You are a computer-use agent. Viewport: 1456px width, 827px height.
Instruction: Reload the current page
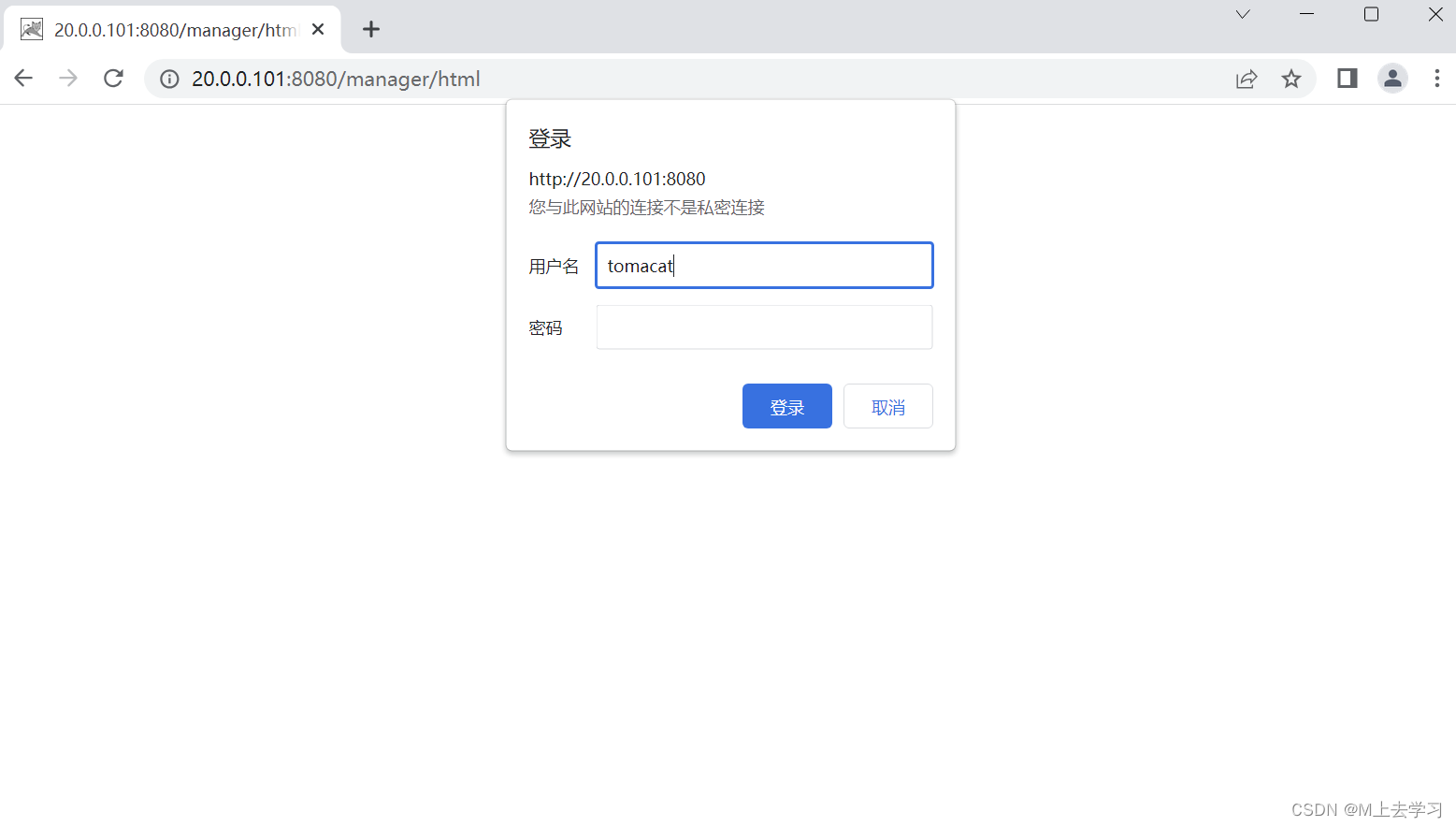tap(113, 79)
